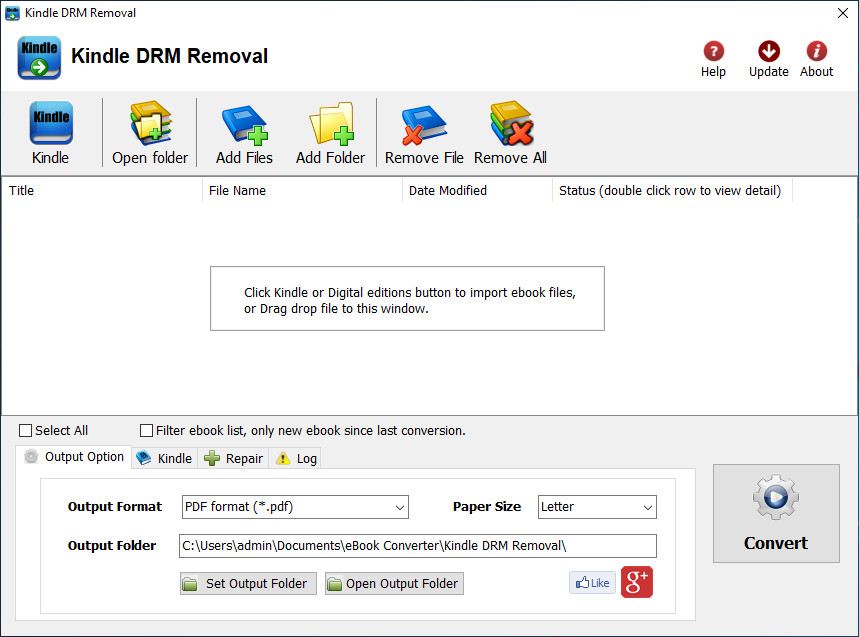Screen dimensions: 859x637
Task: Click inside the Output Folder path field
Action: pos(417,546)
